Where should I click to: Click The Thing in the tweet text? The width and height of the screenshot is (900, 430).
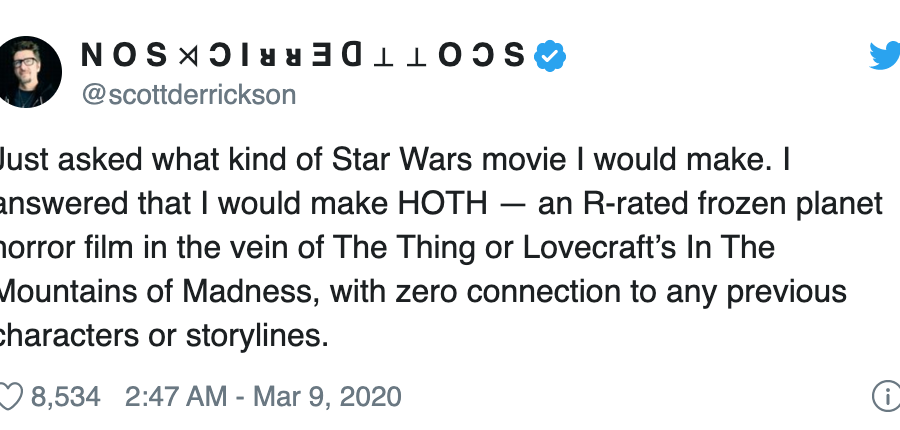404,248
